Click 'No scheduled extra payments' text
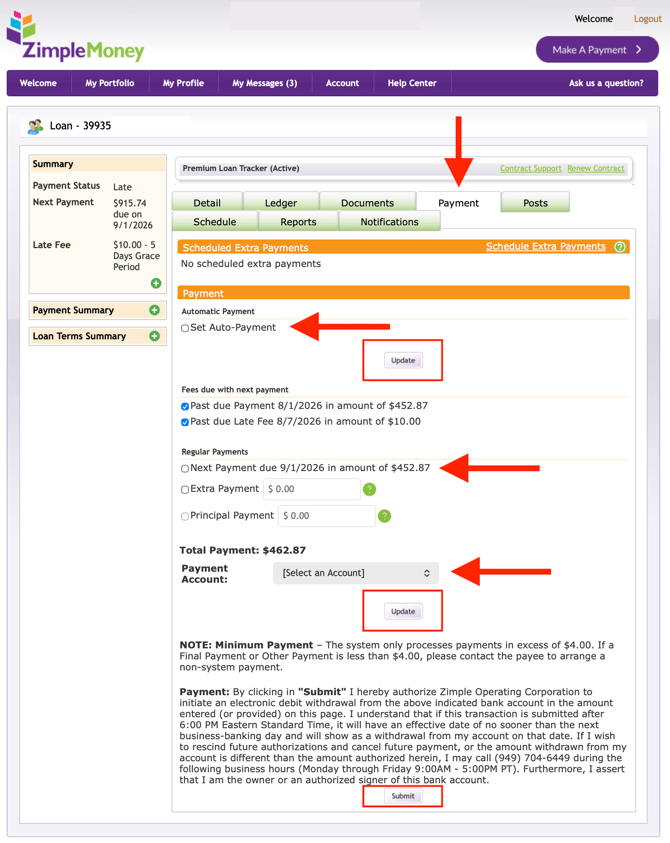Image resolution: width=670 pixels, height=843 pixels. point(251,264)
